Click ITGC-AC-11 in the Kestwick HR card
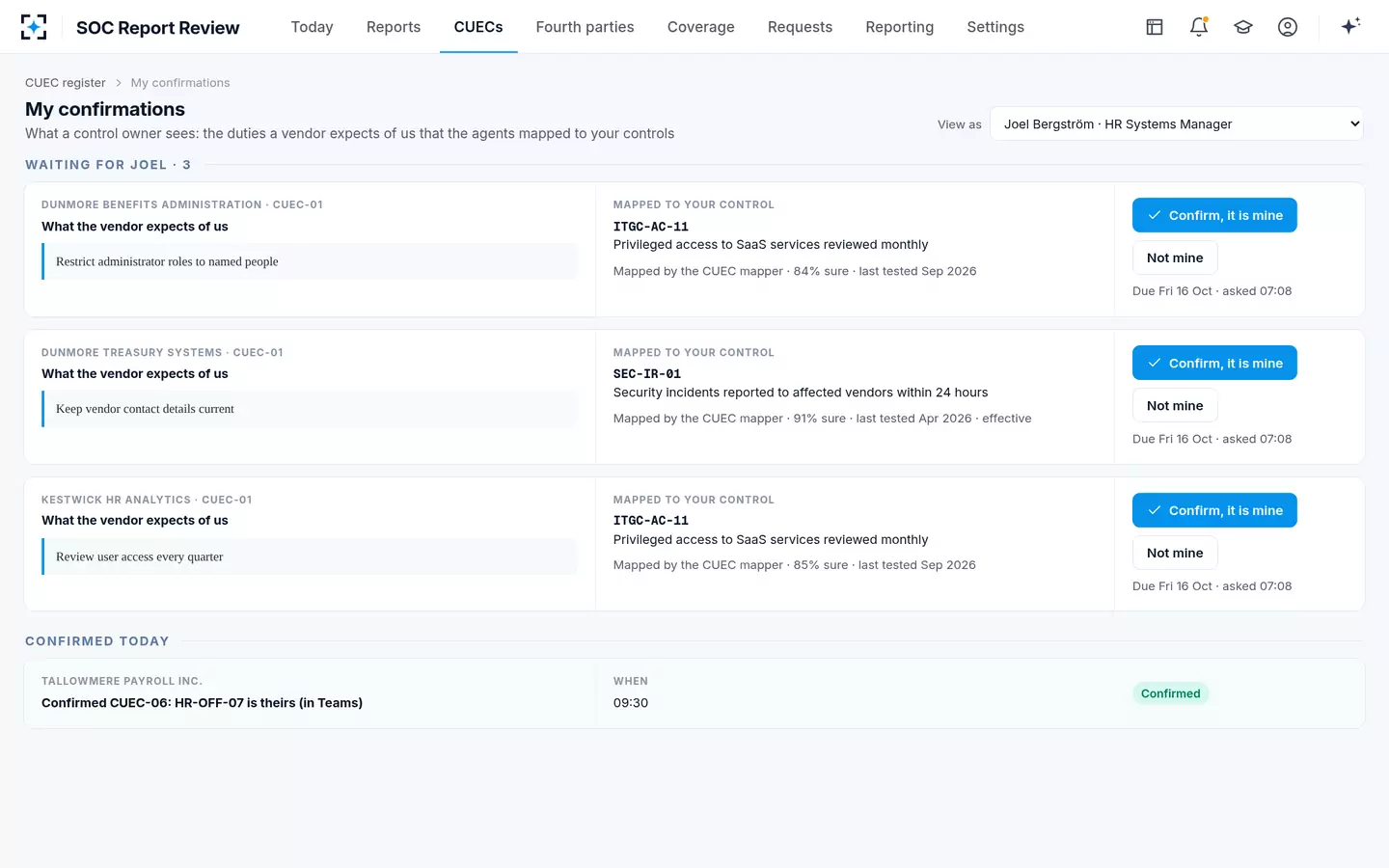The height and width of the screenshot is (868, 1389). click(651, 521)
